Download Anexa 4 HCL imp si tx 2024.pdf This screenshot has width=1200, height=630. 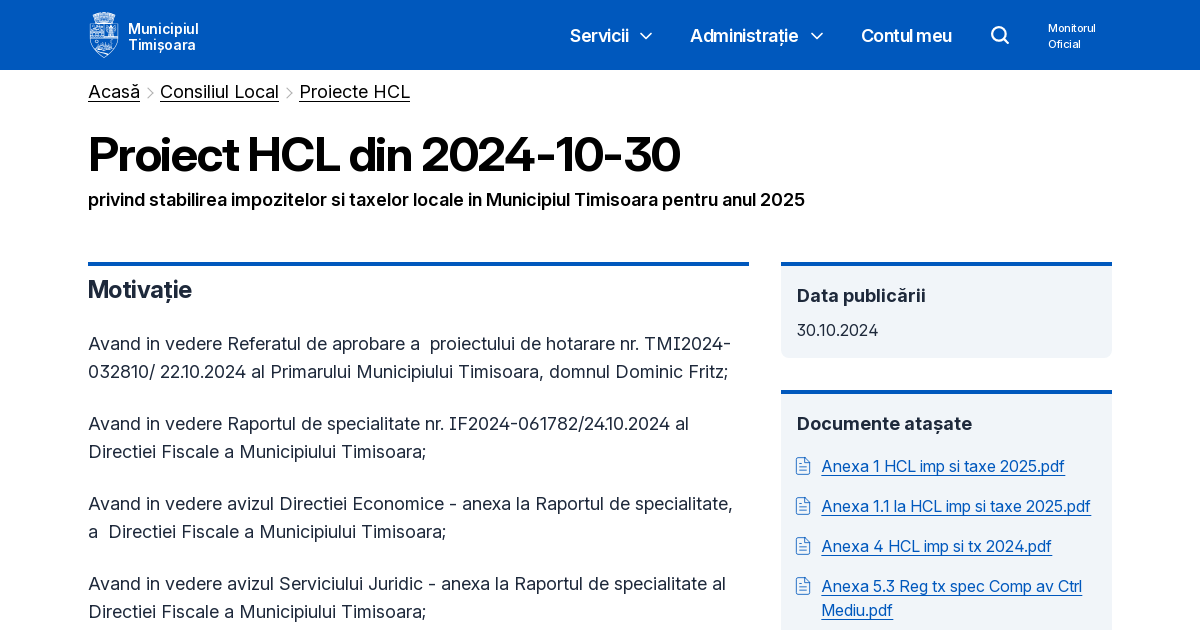pyautogui.click(x=936, y=546)
